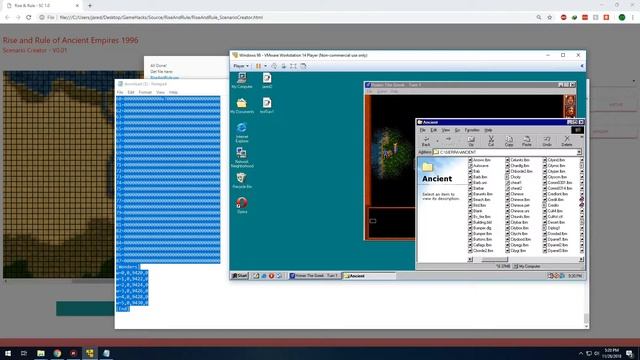Image resolution: width=640 pixels, height=360 pixels.
Task: Open File Explorer from the Windows 10 taskbar
Action: point(41,353)
